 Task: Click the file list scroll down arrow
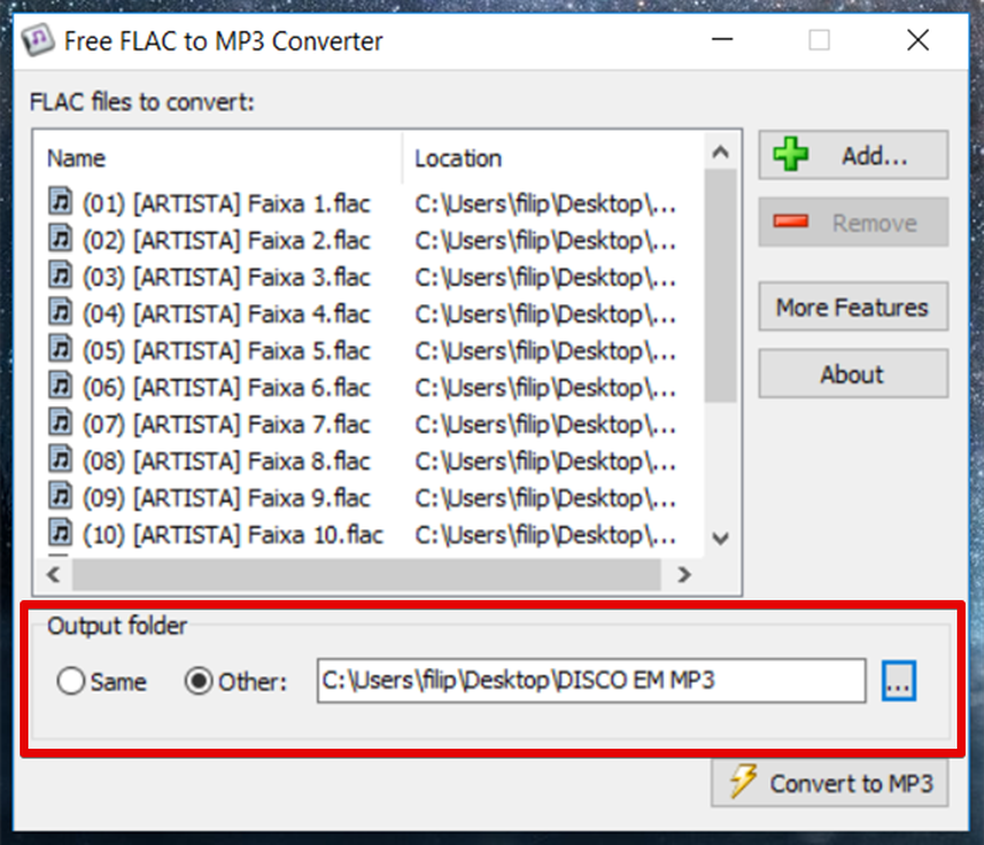(720, 538)
